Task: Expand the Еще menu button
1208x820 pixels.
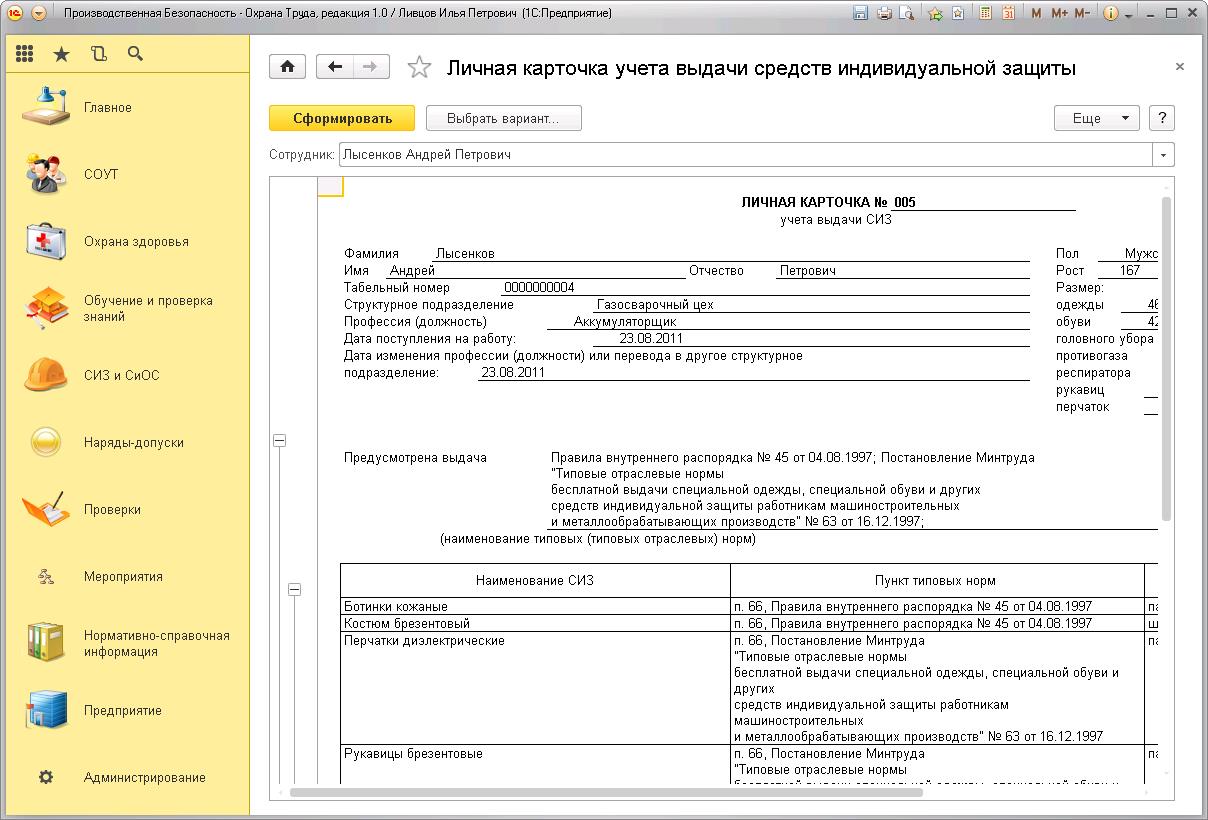Action: point(1096,118)
